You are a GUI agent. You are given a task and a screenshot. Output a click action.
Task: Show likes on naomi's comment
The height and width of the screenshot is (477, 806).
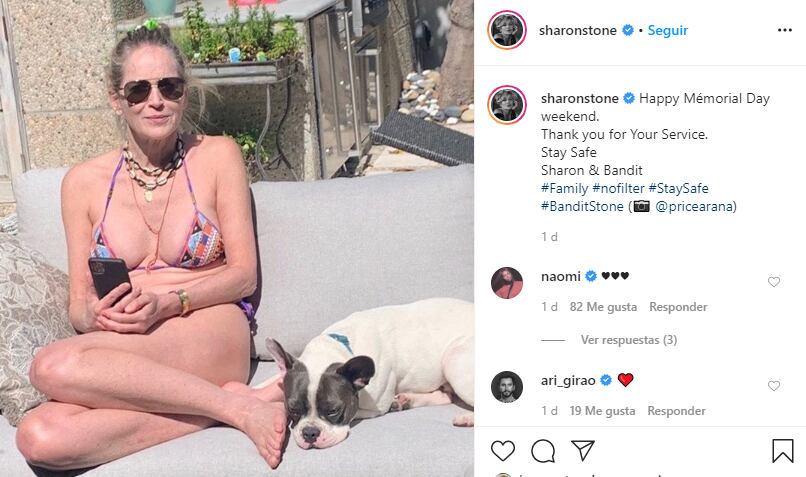click(x=603, y=307)
